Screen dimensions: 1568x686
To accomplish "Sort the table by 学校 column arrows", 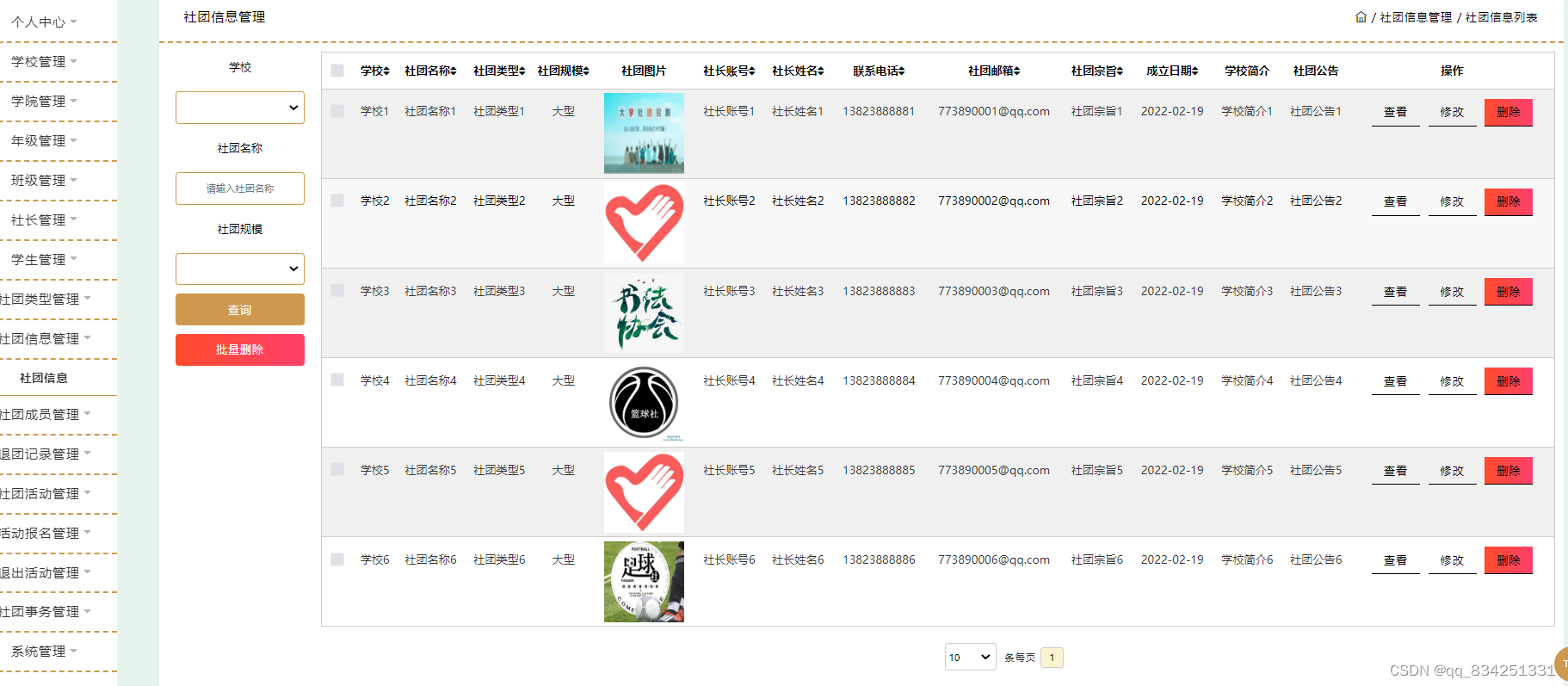I will tap(387, 71).
